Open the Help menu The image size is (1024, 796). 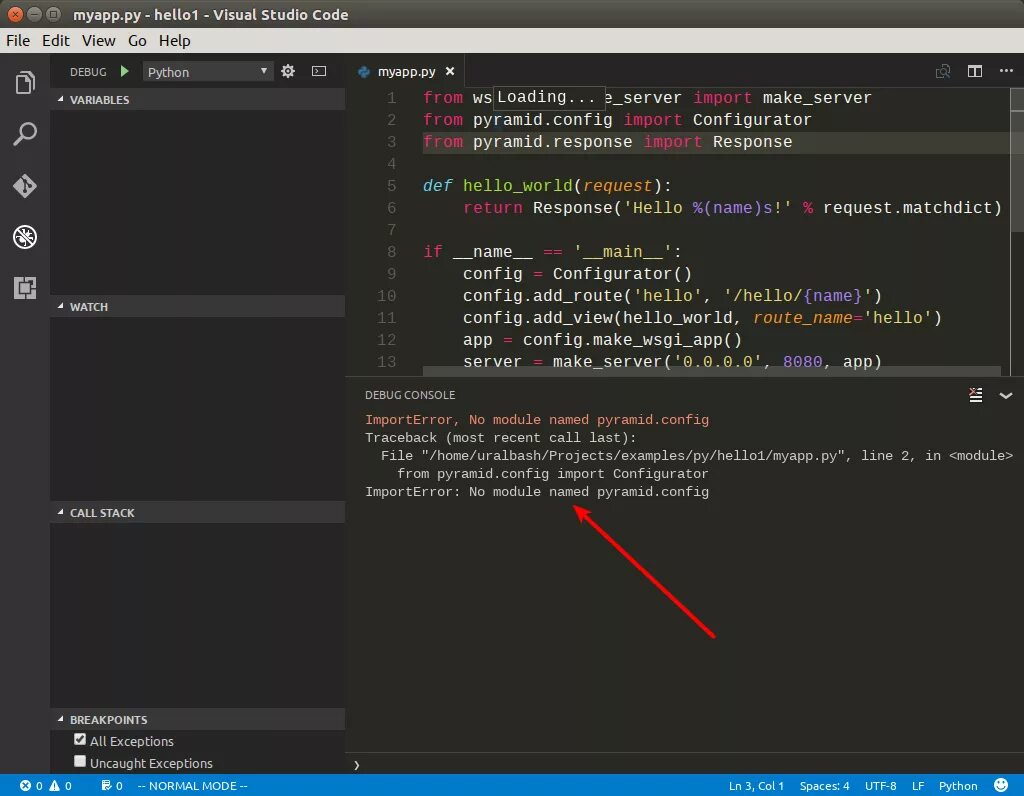coord(174,40)
